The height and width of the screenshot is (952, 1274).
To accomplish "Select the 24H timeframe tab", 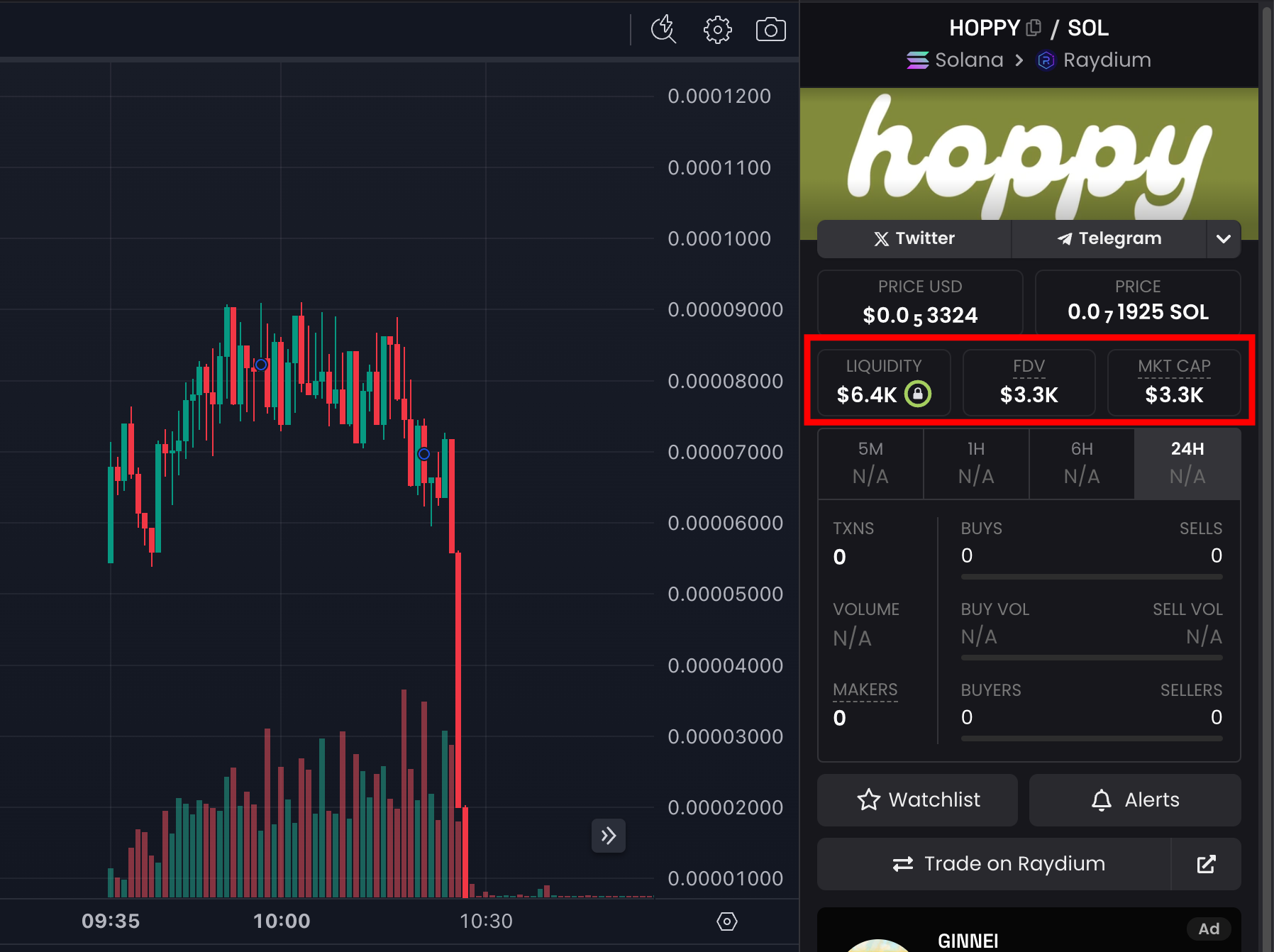I will 1187,463.
